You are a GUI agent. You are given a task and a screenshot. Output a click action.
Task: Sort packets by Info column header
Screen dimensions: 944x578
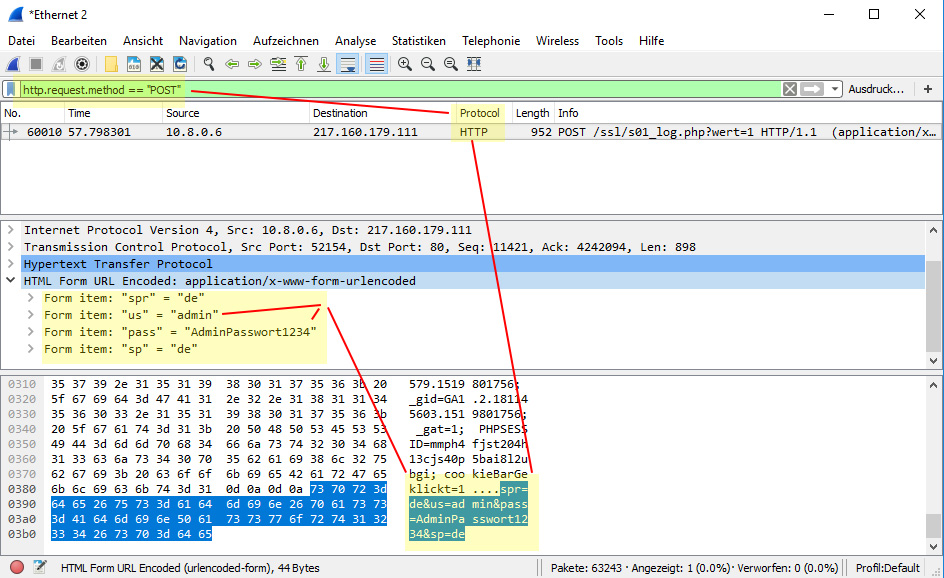point(748,113)
